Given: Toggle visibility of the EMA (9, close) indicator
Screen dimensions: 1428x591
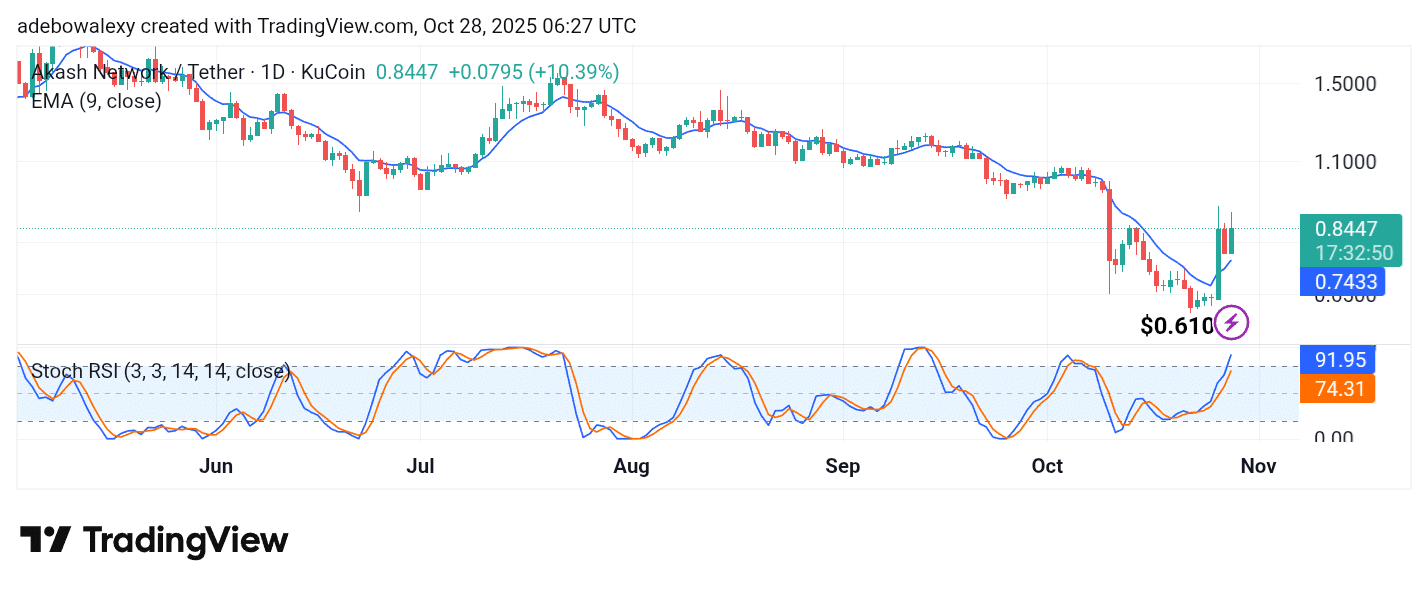Looking at the screenshot, I should pyautogui.click(x=94, y=101).
